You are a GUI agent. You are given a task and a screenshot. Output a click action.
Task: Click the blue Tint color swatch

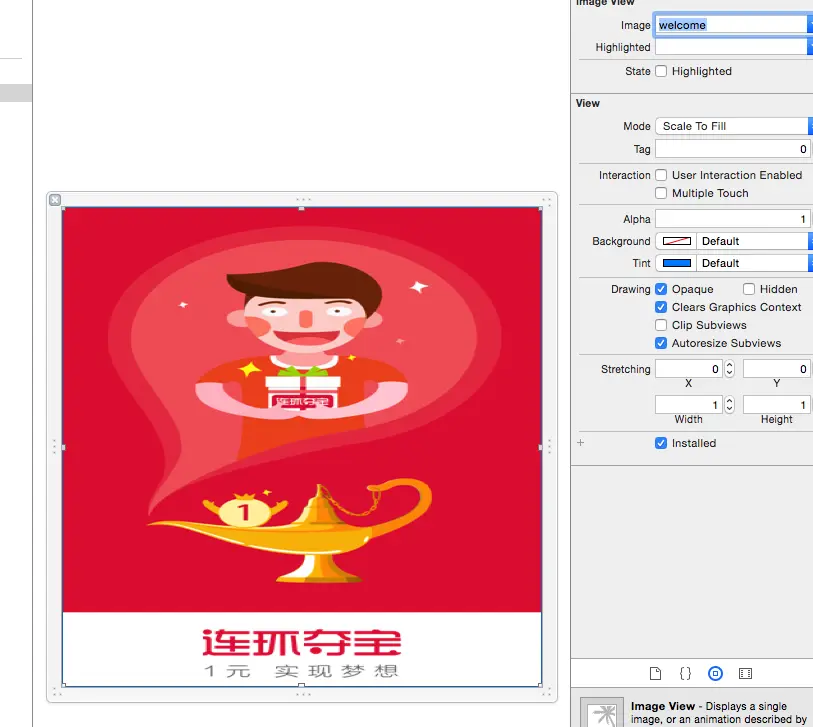[677, 263]
